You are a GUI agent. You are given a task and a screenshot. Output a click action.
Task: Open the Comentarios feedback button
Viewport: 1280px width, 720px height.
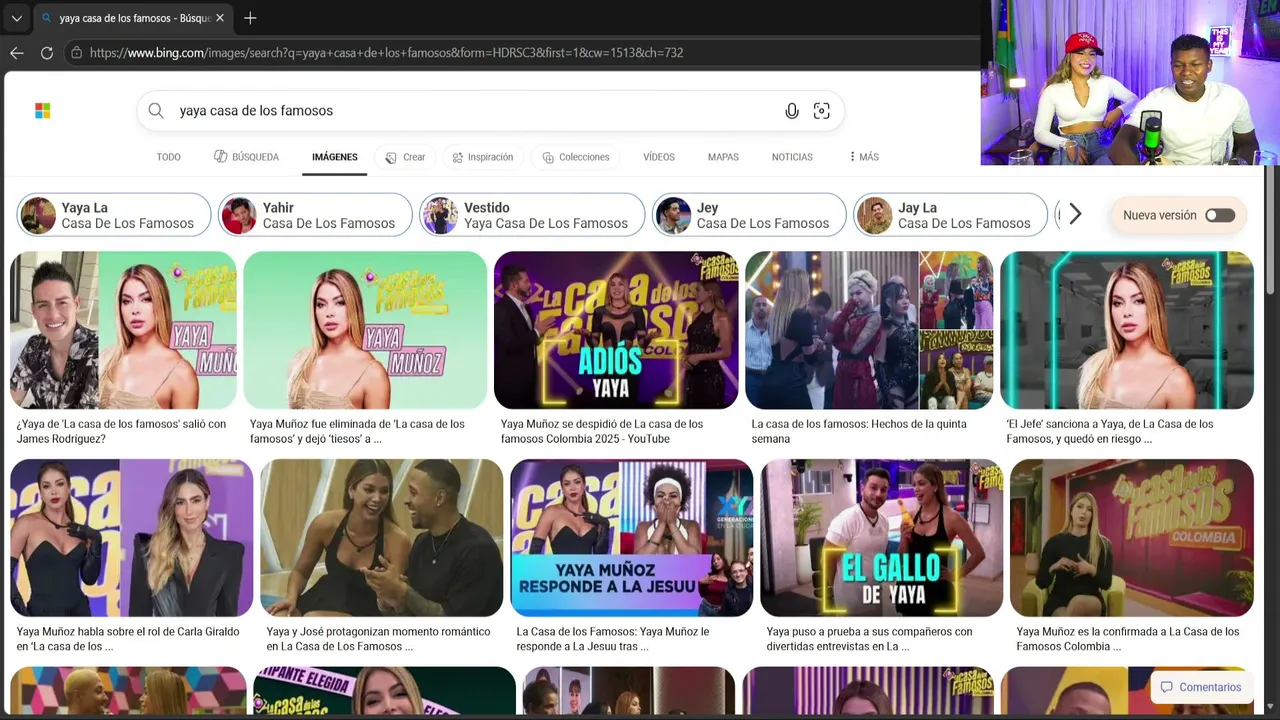1200,687
